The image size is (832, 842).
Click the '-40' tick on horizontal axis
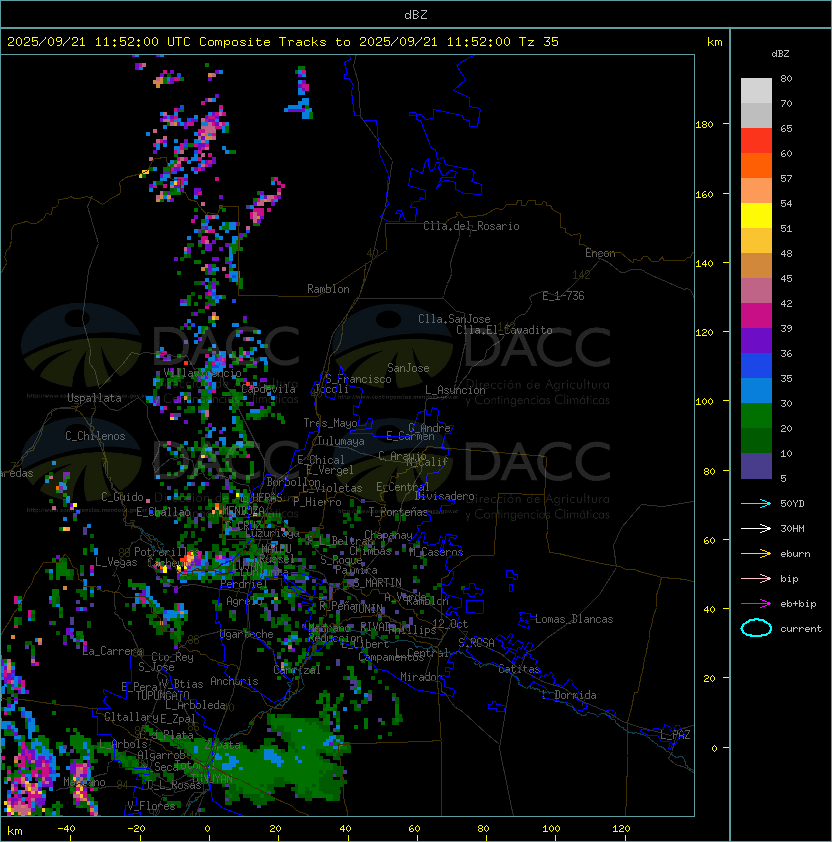pos(66,829)
